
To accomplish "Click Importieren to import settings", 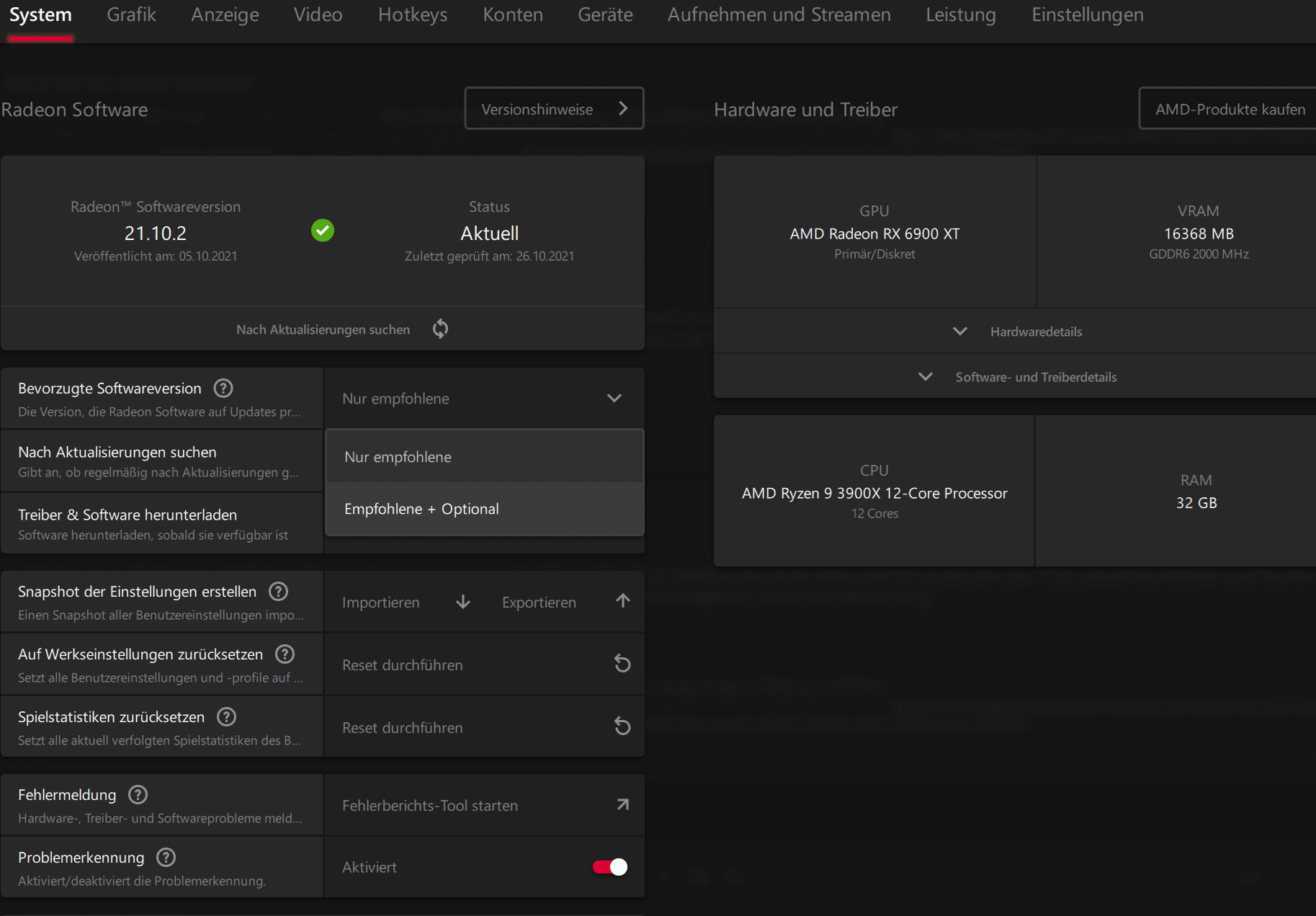I will pos(380,602).
